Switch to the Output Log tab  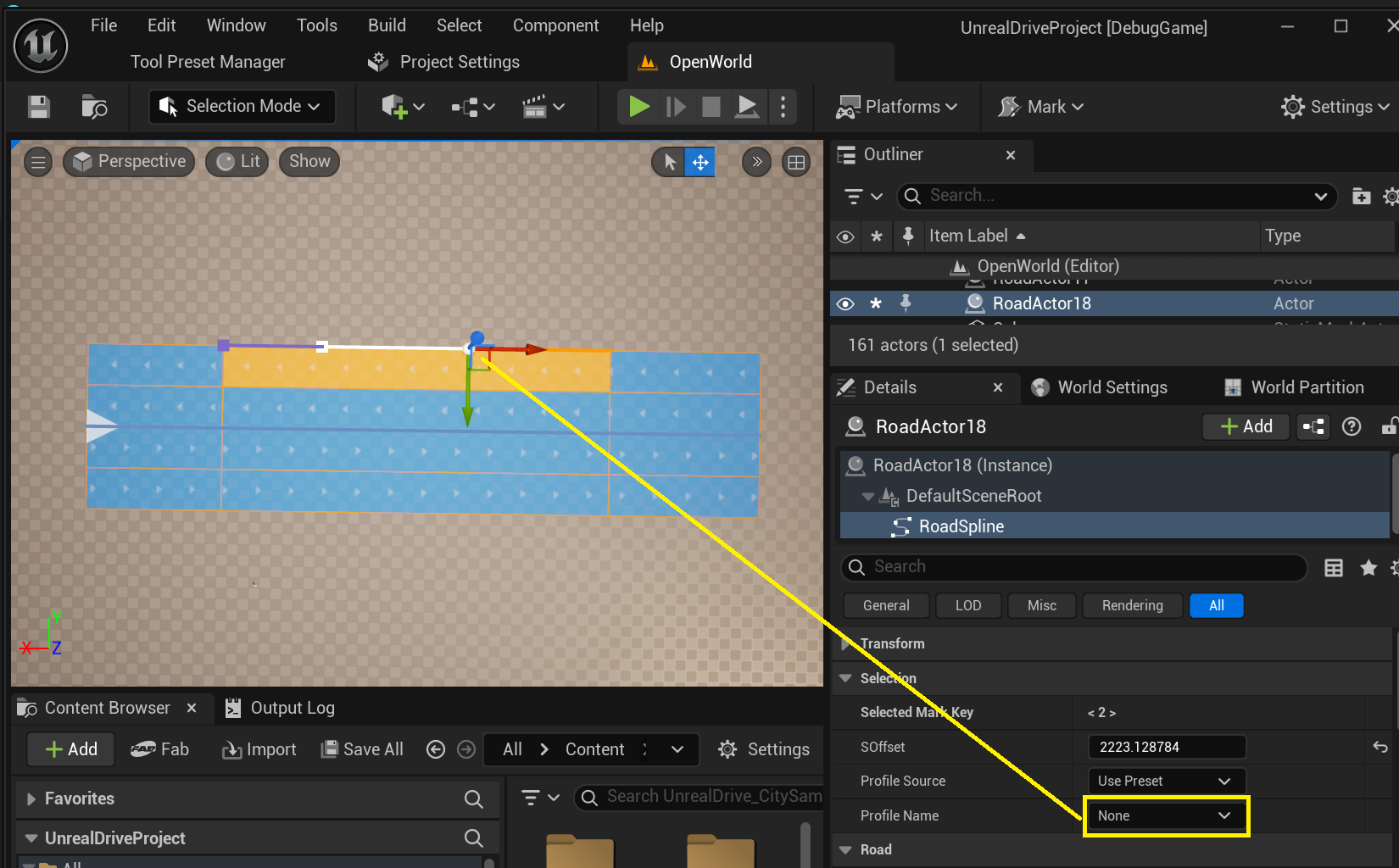pos(281,708)
